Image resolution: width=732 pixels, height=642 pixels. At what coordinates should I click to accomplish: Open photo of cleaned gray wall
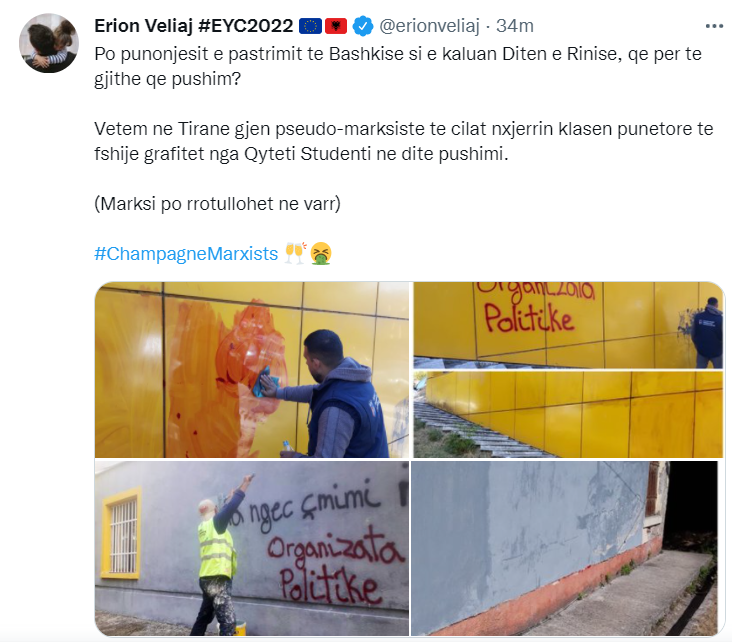click(x=564, y=548)
